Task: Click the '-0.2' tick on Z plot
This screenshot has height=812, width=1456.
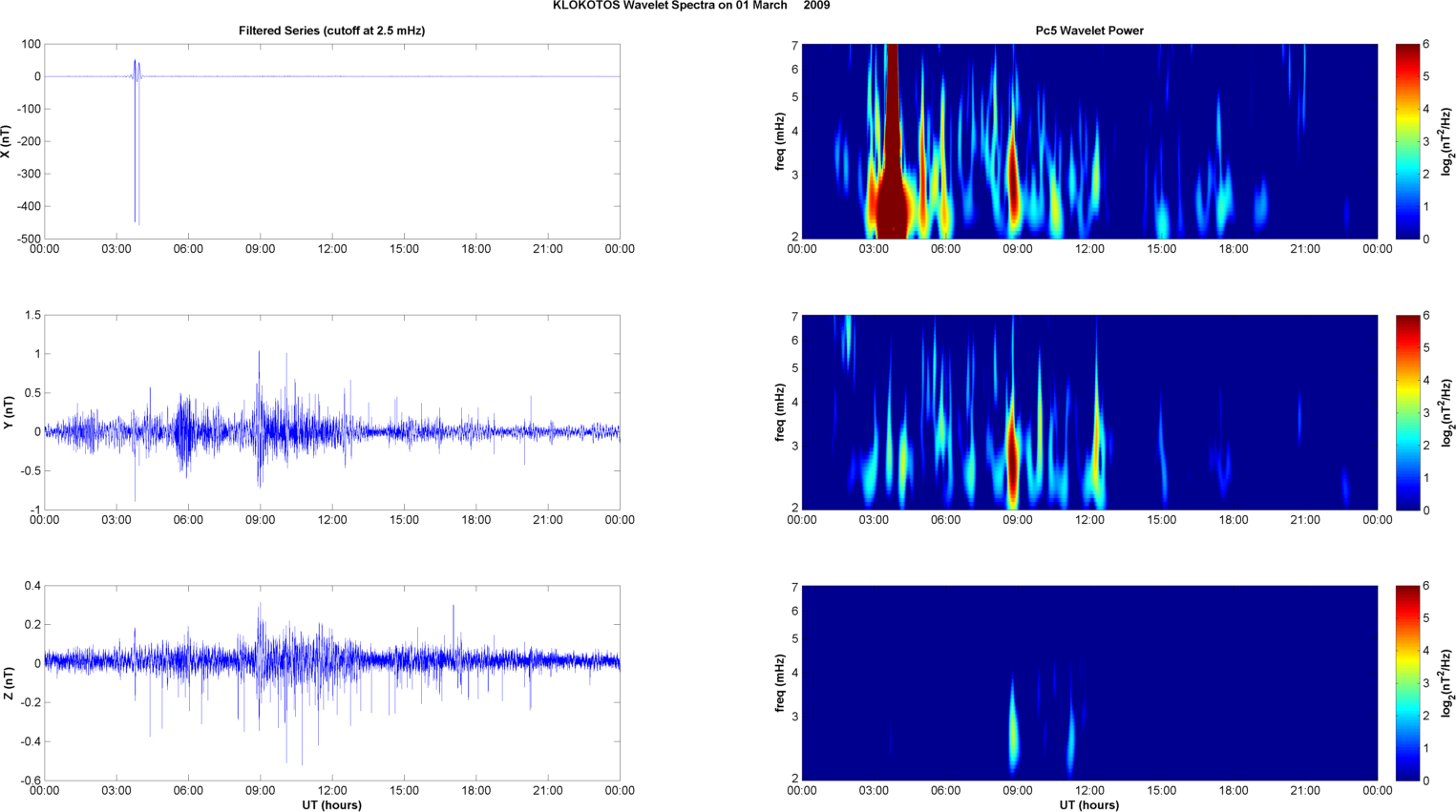Action: coord(30,702)
